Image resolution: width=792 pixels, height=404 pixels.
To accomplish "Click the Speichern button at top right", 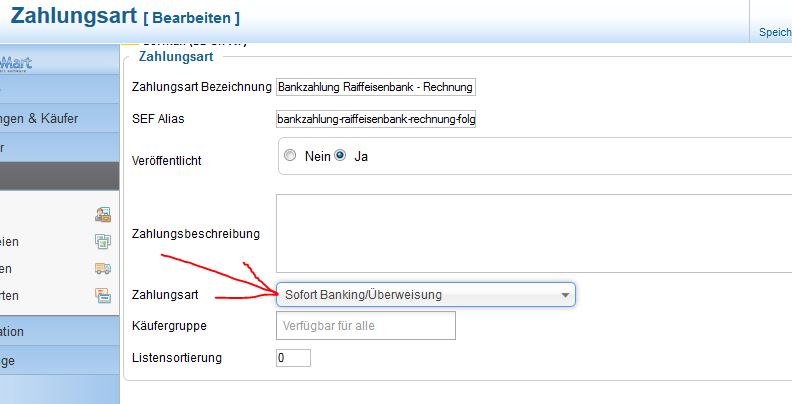I will (x=774, y=32).
